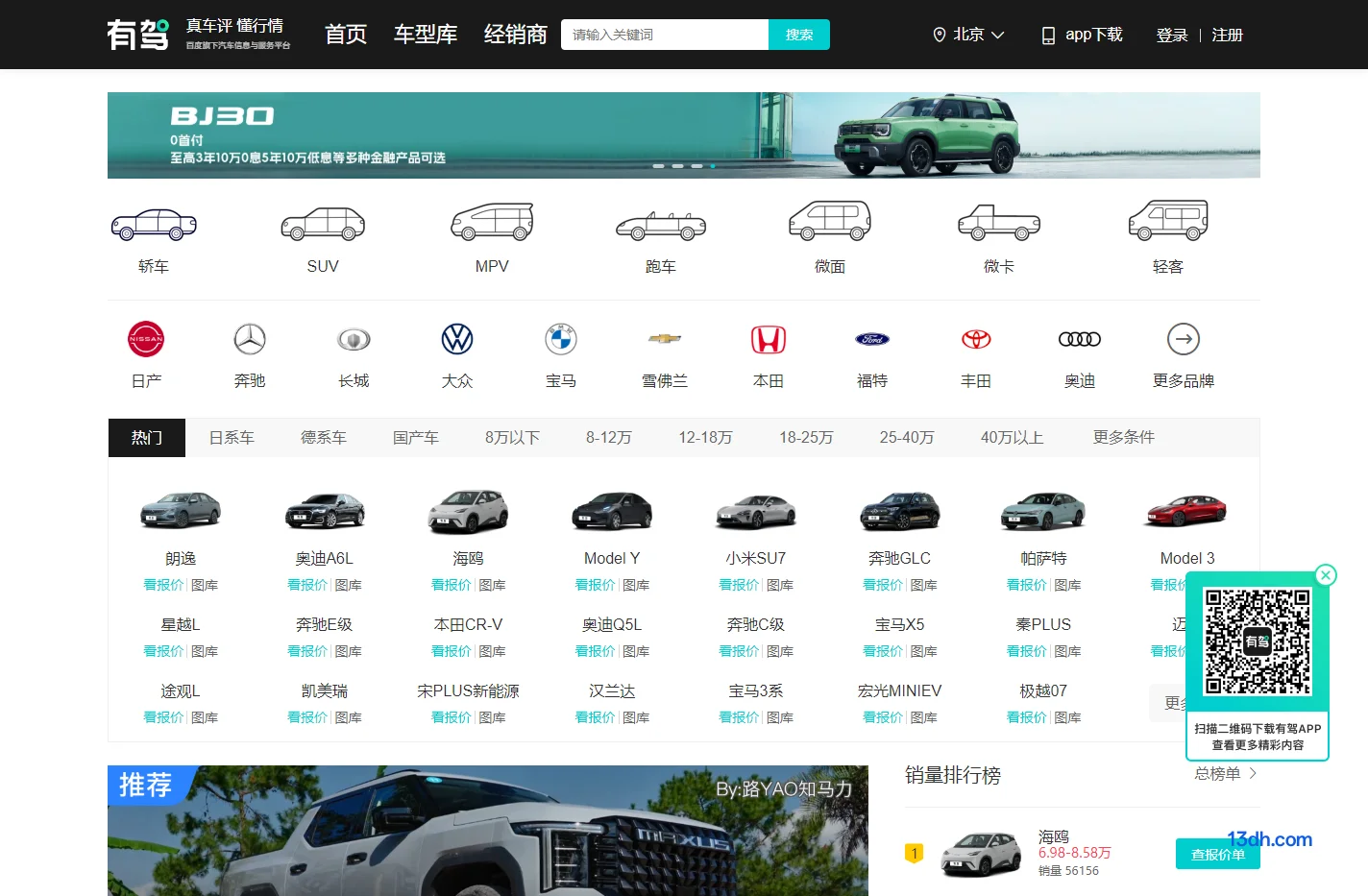The image size is (1368, 896).
Task: Open the 福特 Ford brand logo
Action: coord(872,339)
